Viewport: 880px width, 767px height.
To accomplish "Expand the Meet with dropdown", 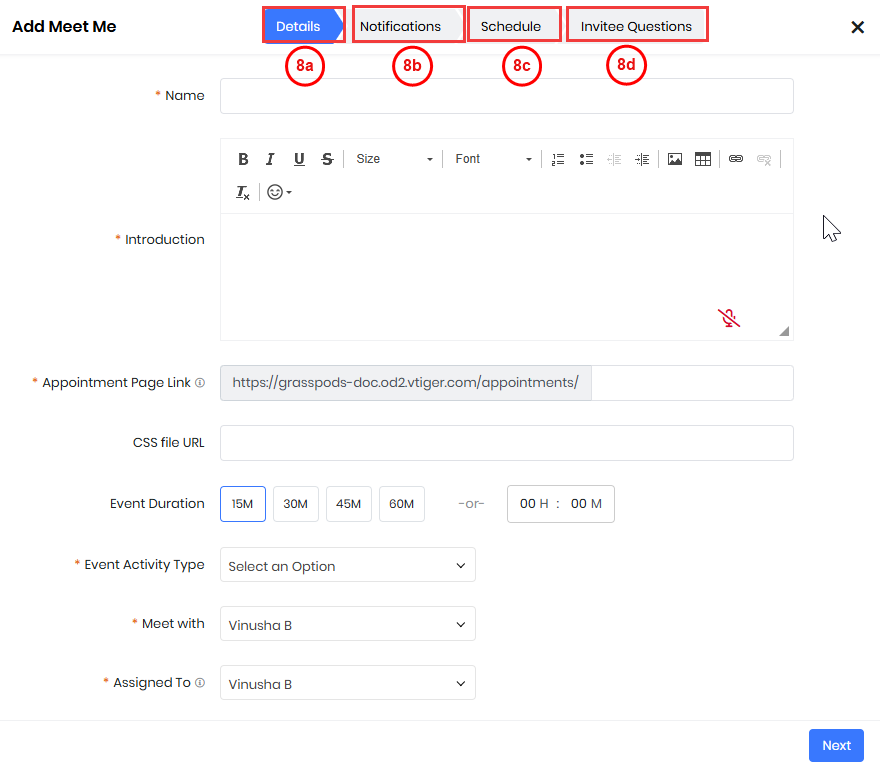I will pos(347,624).
